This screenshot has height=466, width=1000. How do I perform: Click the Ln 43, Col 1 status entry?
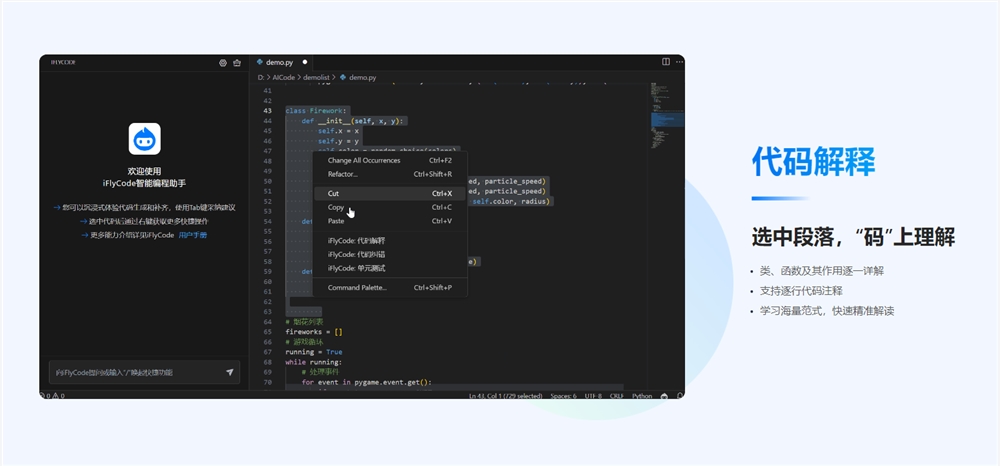[506, 395]
